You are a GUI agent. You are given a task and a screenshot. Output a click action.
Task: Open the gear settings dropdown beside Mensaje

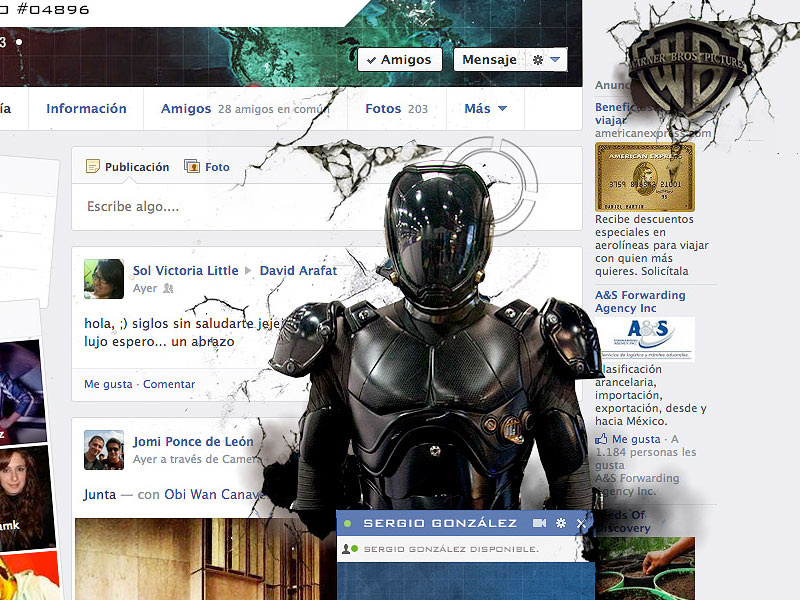point(546,60)
